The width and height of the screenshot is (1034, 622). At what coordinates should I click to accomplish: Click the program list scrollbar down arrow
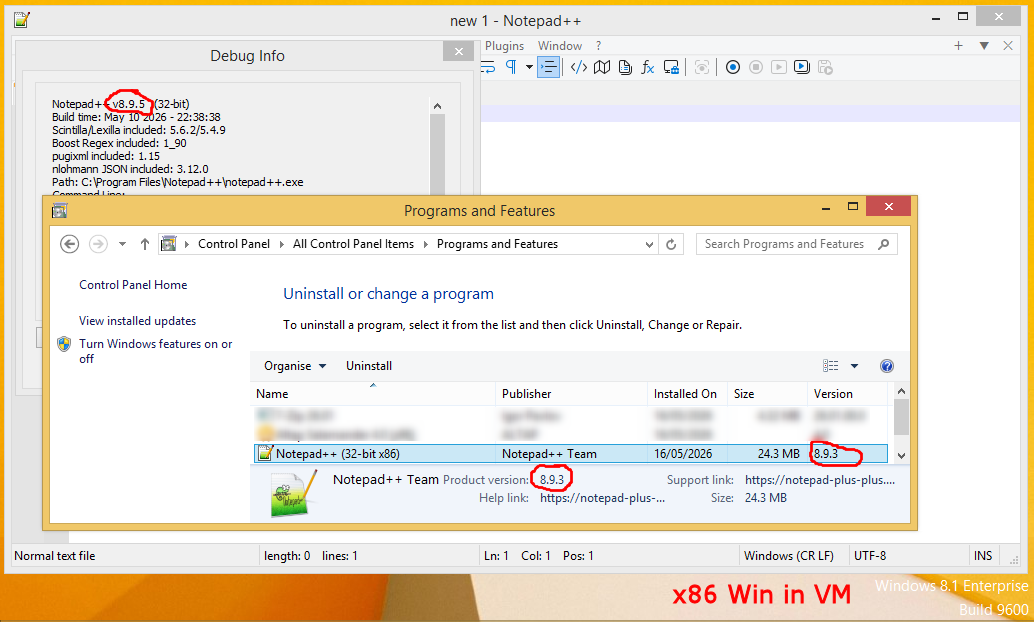[901, 455]
